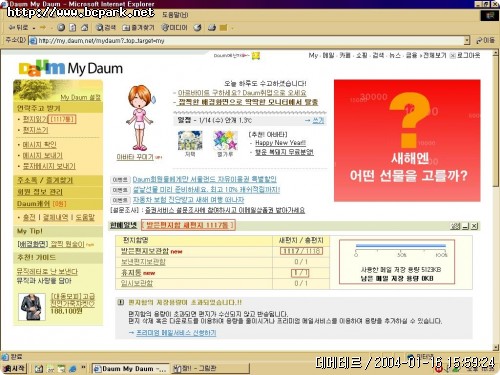Image resolution: width=500 pixels, height=375 pixels.
Task: Open 임시보관함 folder in mail table
Action: [x=137, y=283]
